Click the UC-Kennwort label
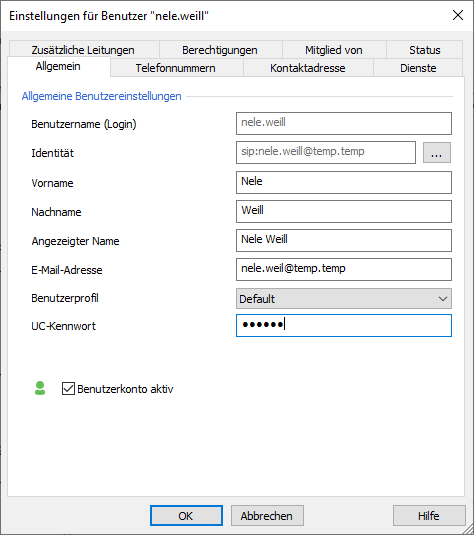Image resolution: width=474 pixels, height=535 pixels. click(63, 326)
